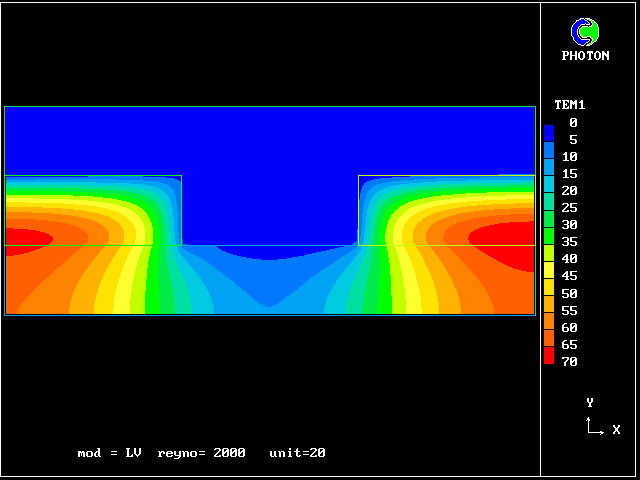Select the PHOTON title text
The height and width of the screenshot is (480, 640).
pyautogui.click(x=585, y=56)
